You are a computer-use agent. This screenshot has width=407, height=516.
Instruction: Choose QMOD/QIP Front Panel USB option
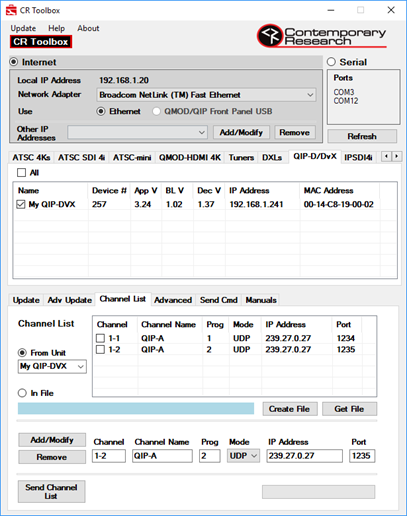[156, 111]
